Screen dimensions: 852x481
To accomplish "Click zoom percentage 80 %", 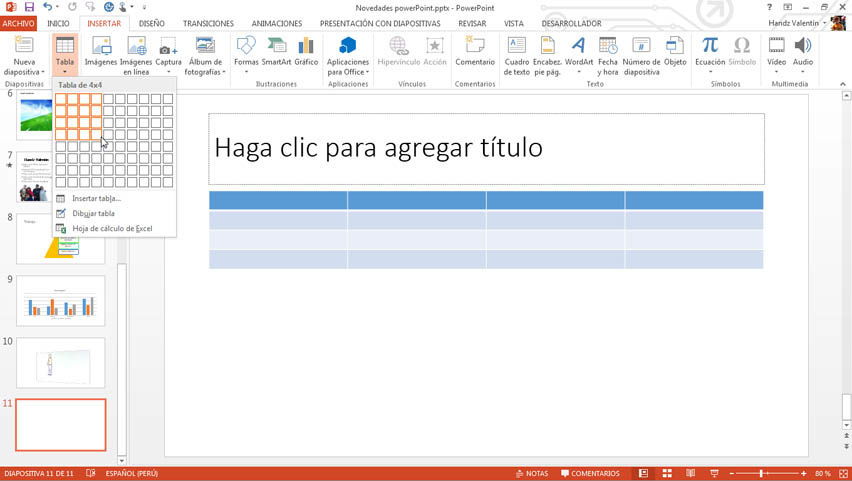I will [x=823, y=473].
